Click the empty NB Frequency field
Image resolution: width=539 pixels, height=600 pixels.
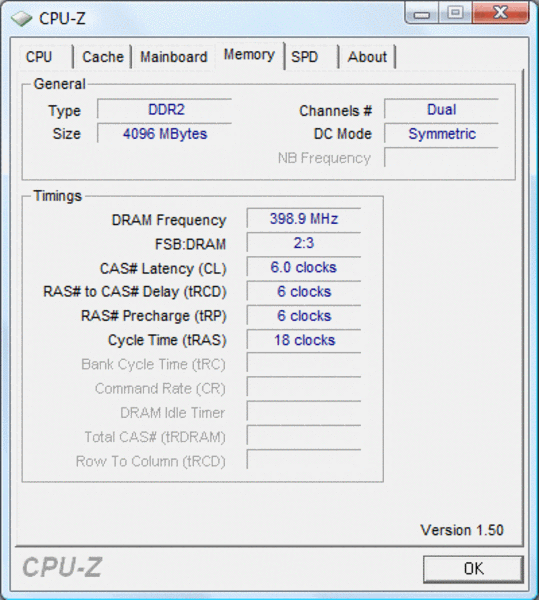[441, 158]
